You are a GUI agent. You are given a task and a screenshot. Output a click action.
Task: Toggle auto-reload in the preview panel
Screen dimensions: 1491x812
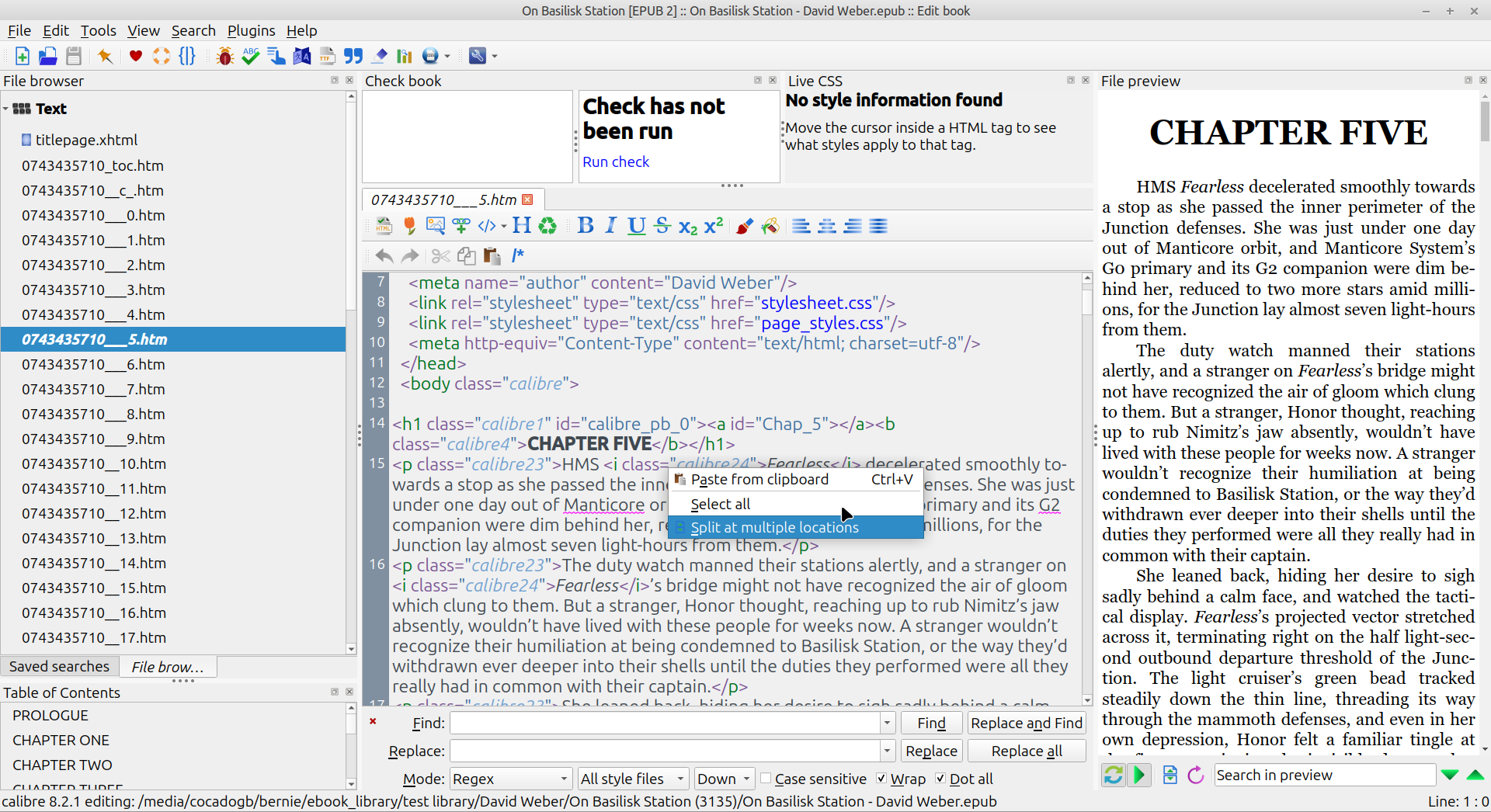coord(1114,775)
